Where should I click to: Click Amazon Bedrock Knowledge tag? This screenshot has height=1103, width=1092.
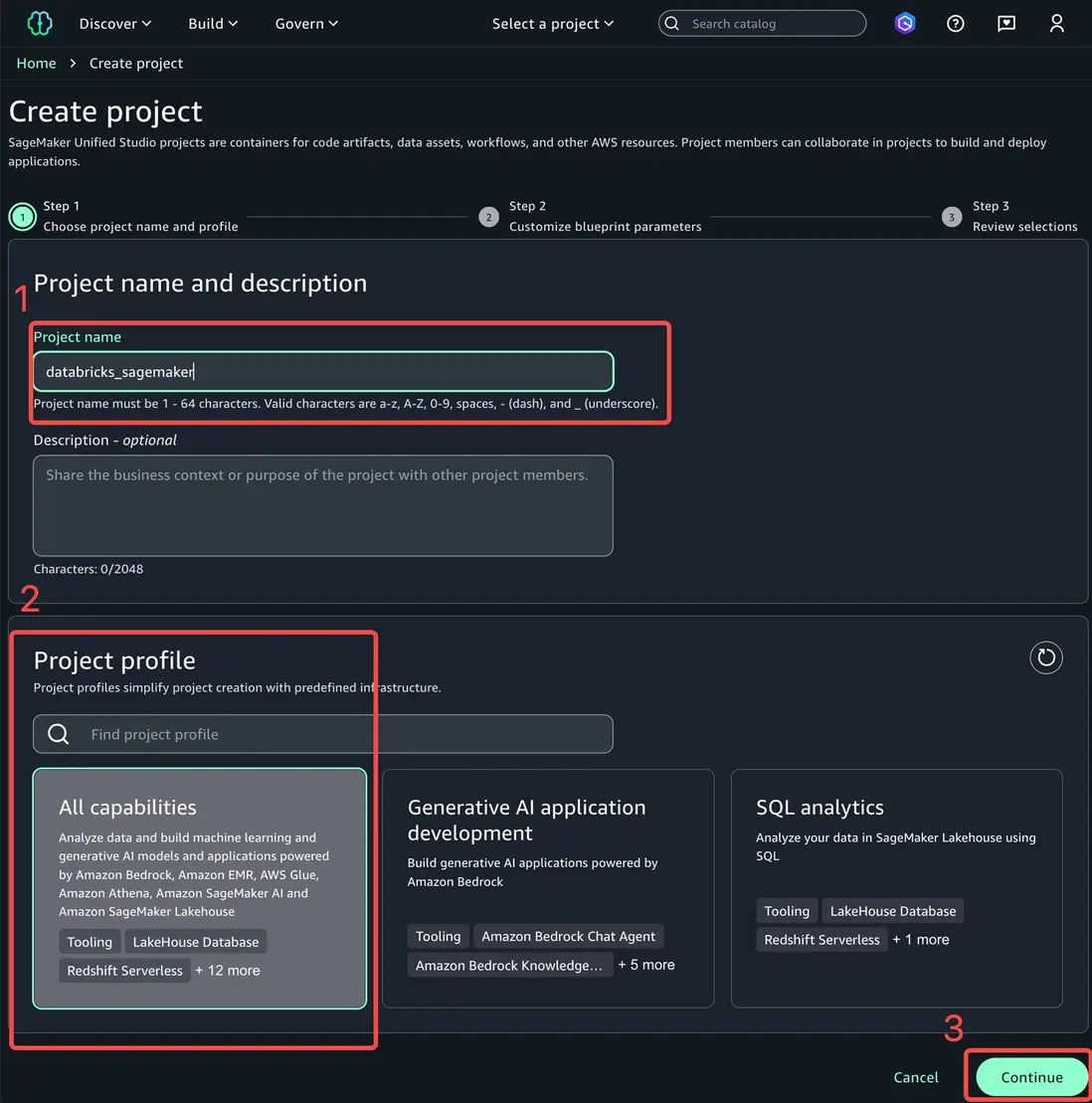[x=509, y=965]
